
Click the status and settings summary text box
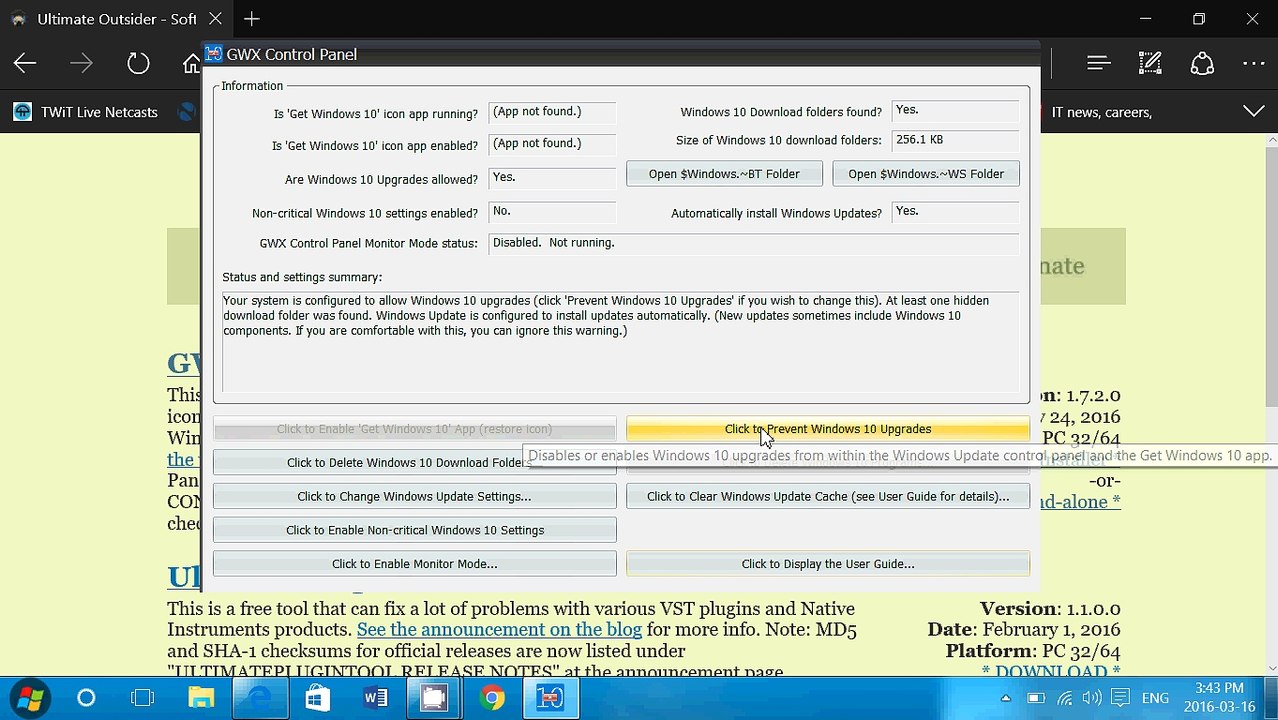621,342
